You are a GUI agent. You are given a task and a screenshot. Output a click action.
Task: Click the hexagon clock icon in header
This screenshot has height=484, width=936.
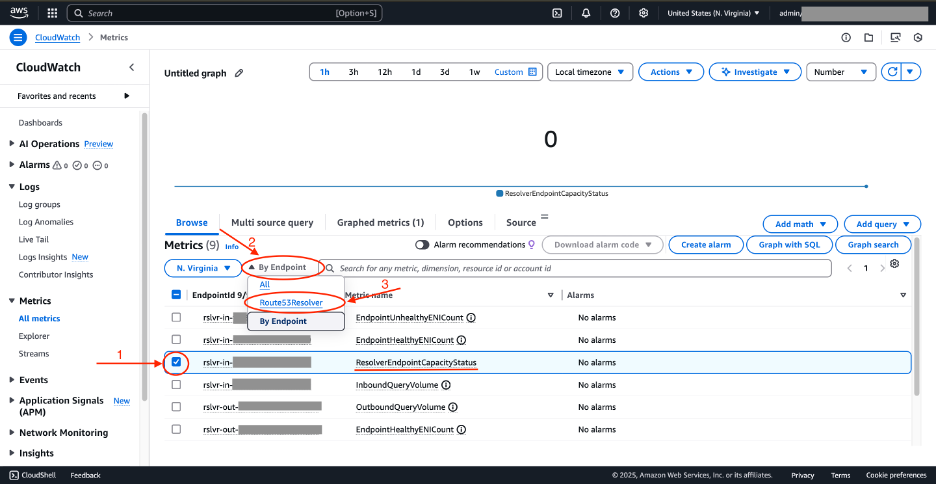[x=918, y=38]
